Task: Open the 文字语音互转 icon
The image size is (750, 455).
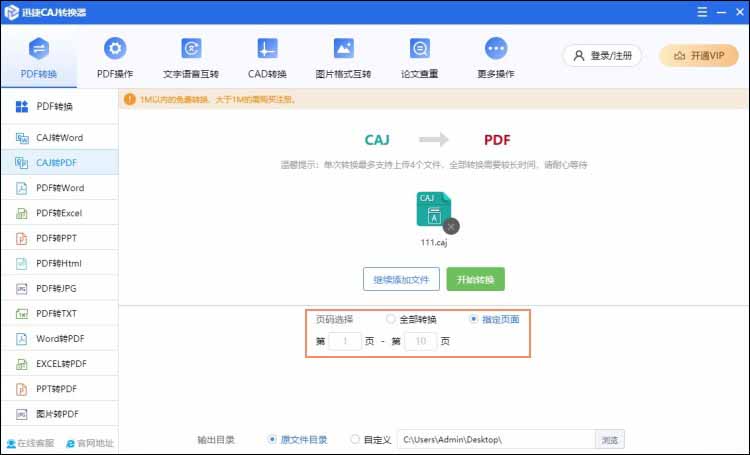Action: click(191, 48)
